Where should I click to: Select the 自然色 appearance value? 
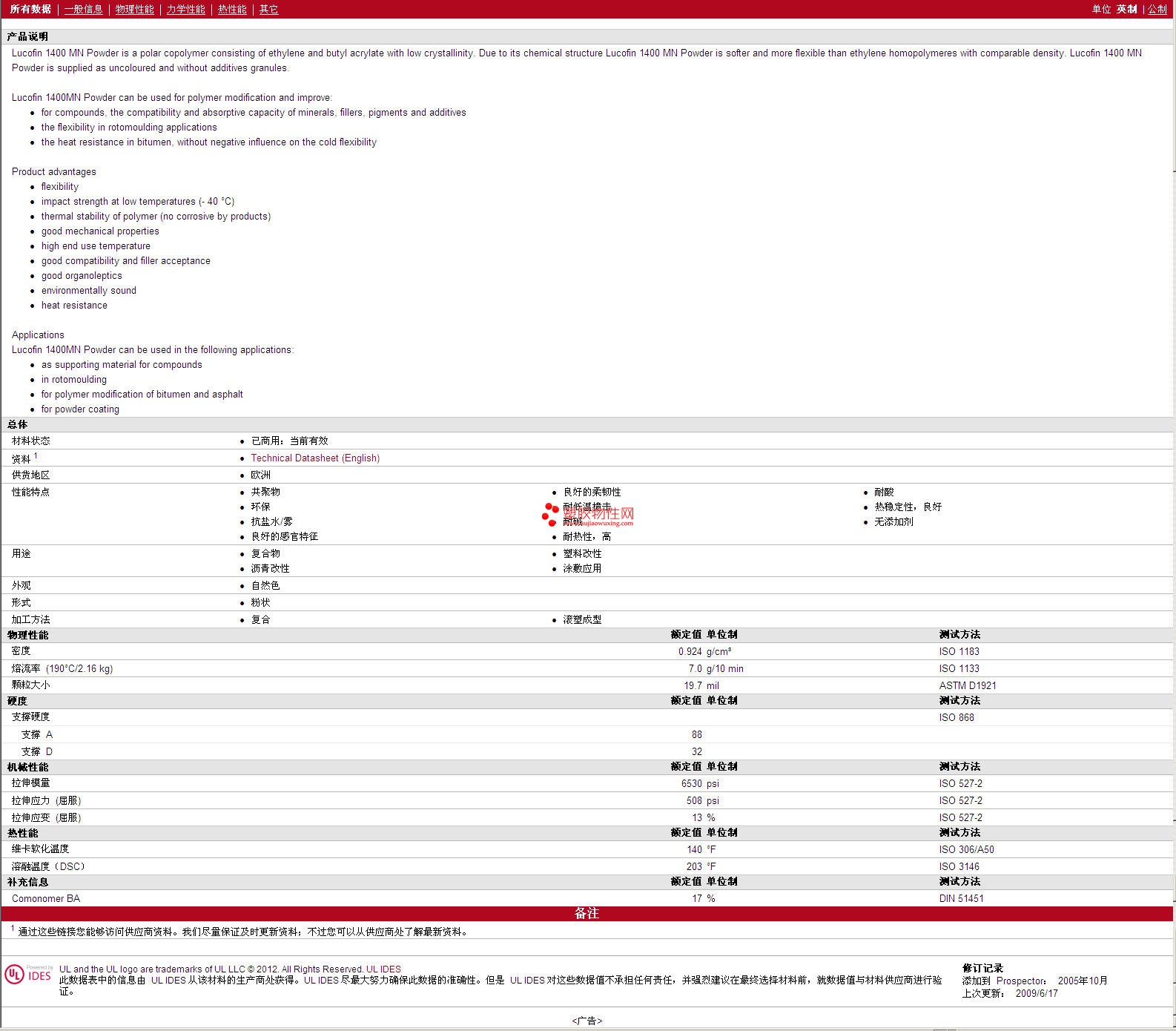pos(265,585)
